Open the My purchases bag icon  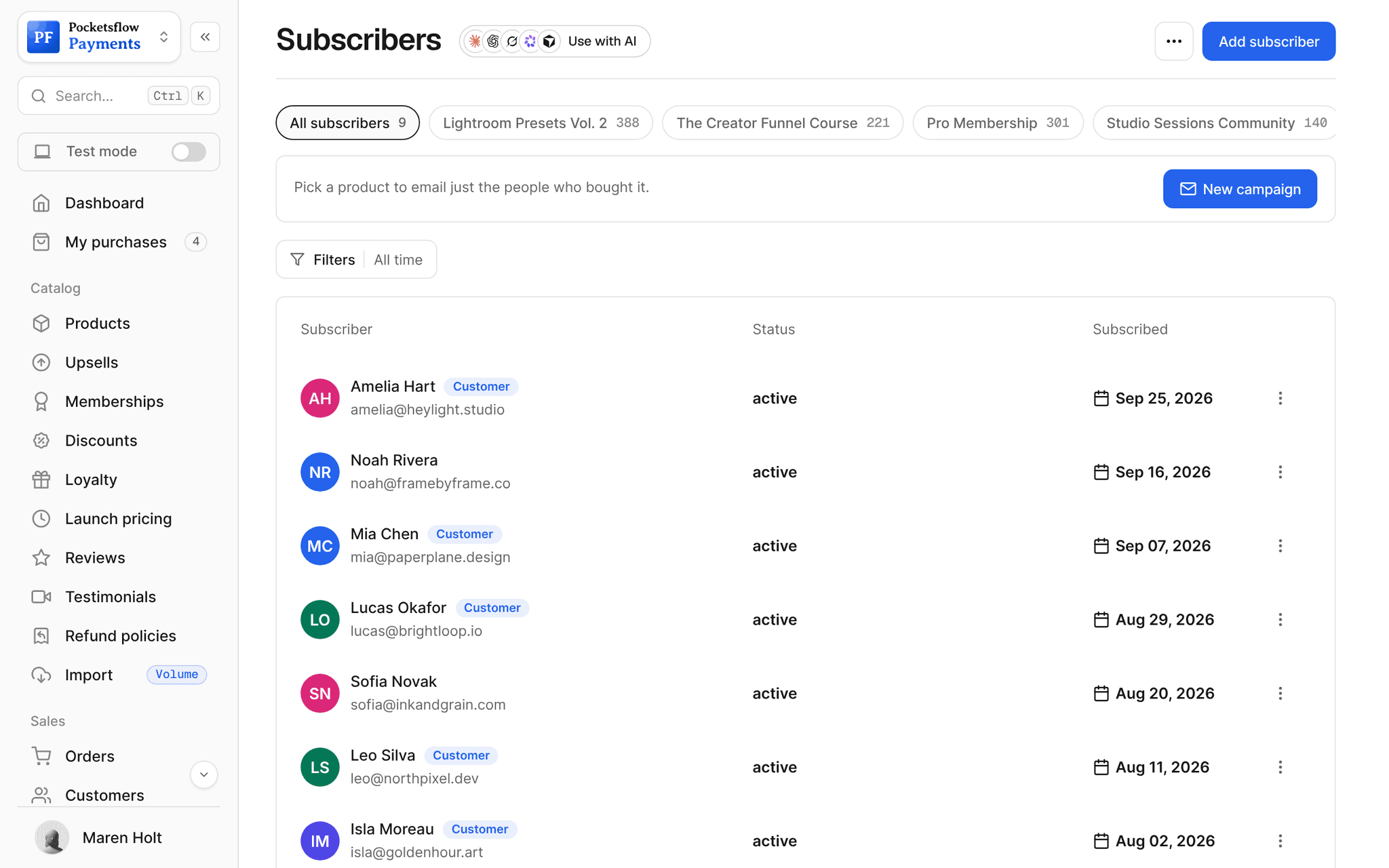pos(41,242)
